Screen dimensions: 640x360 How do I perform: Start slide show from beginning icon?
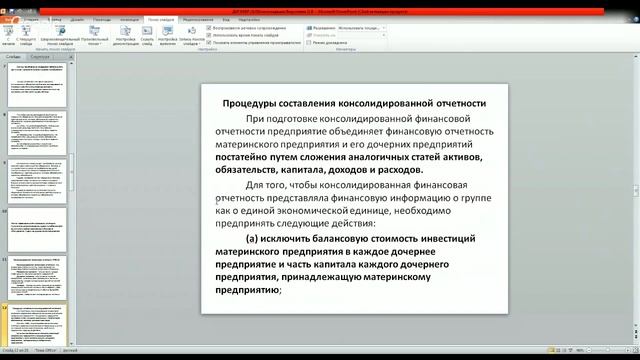pyautogui.click(x=8, y=35)
